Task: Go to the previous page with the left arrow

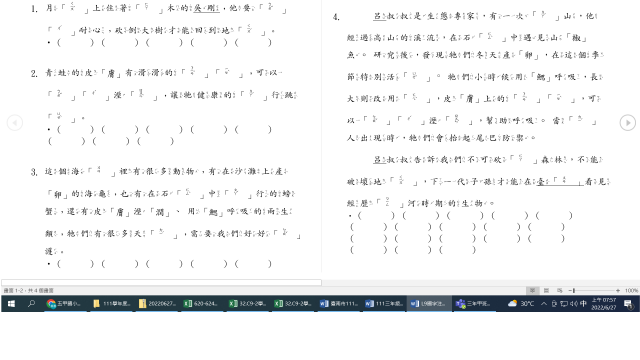Action: (x=15, y=122)
